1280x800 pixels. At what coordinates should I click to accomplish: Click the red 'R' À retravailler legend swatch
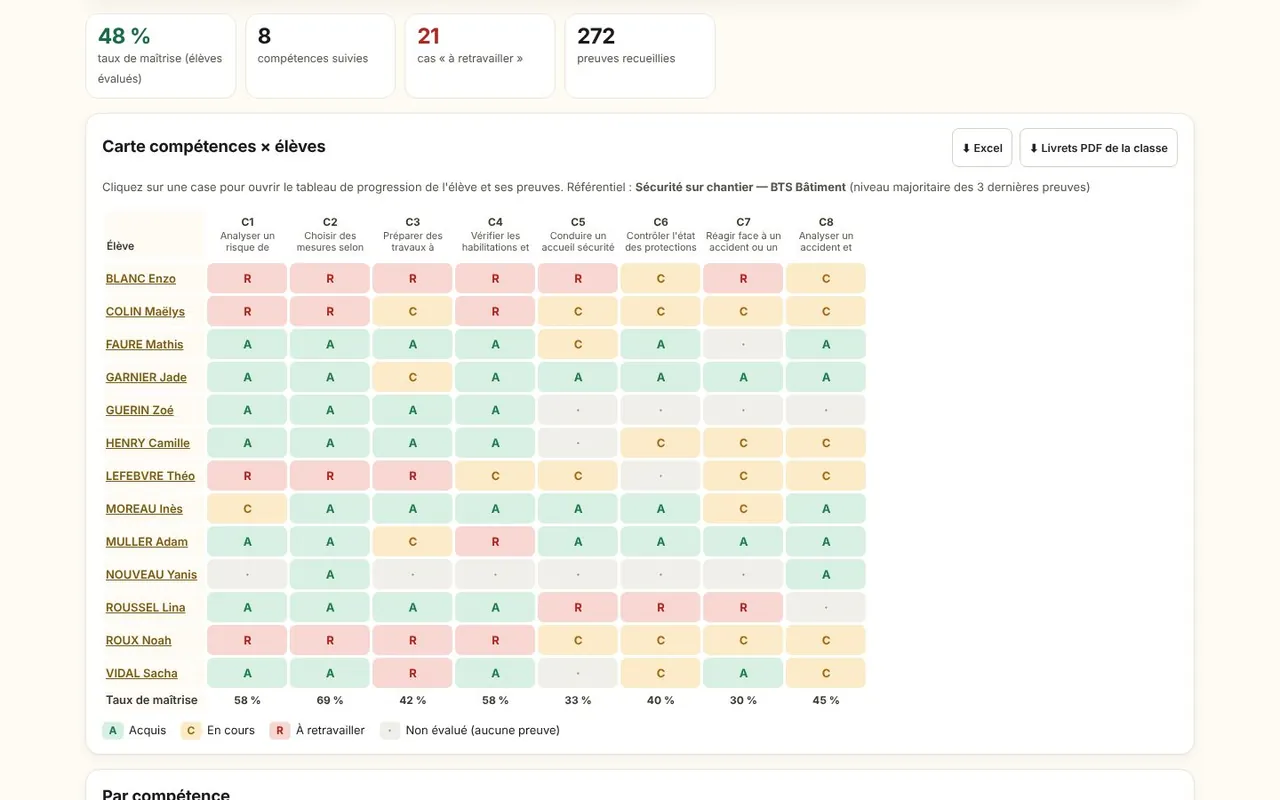(x=280, y=731)
